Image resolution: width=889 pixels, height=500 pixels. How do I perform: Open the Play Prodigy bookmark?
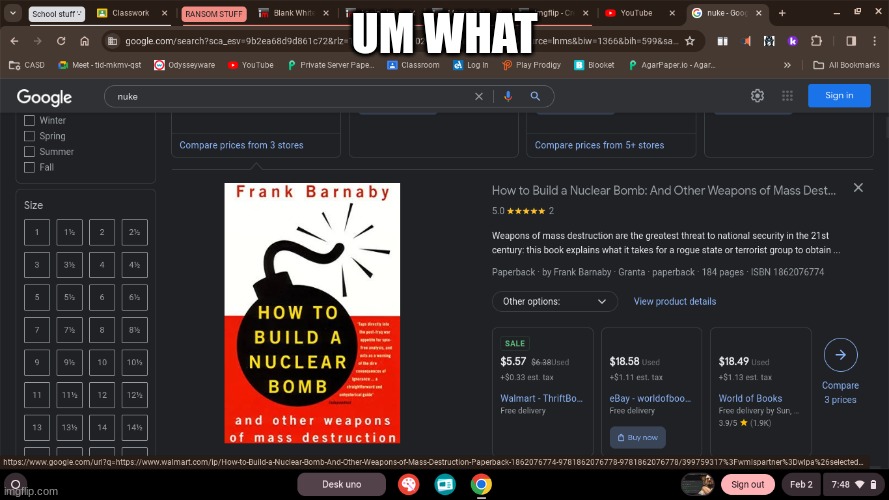[531, 65]
